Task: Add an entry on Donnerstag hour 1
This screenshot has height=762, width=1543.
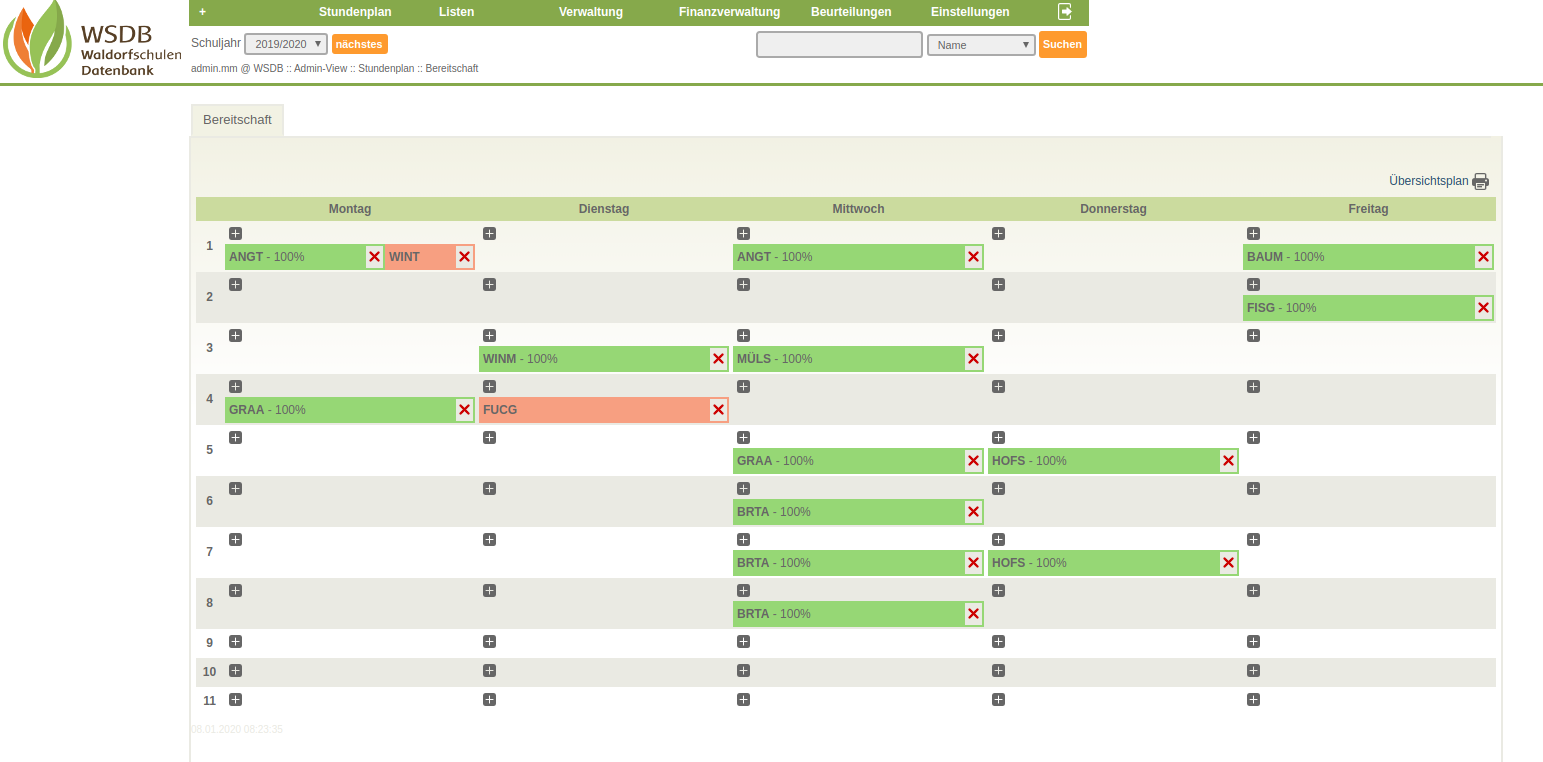Action: [998, 233]
